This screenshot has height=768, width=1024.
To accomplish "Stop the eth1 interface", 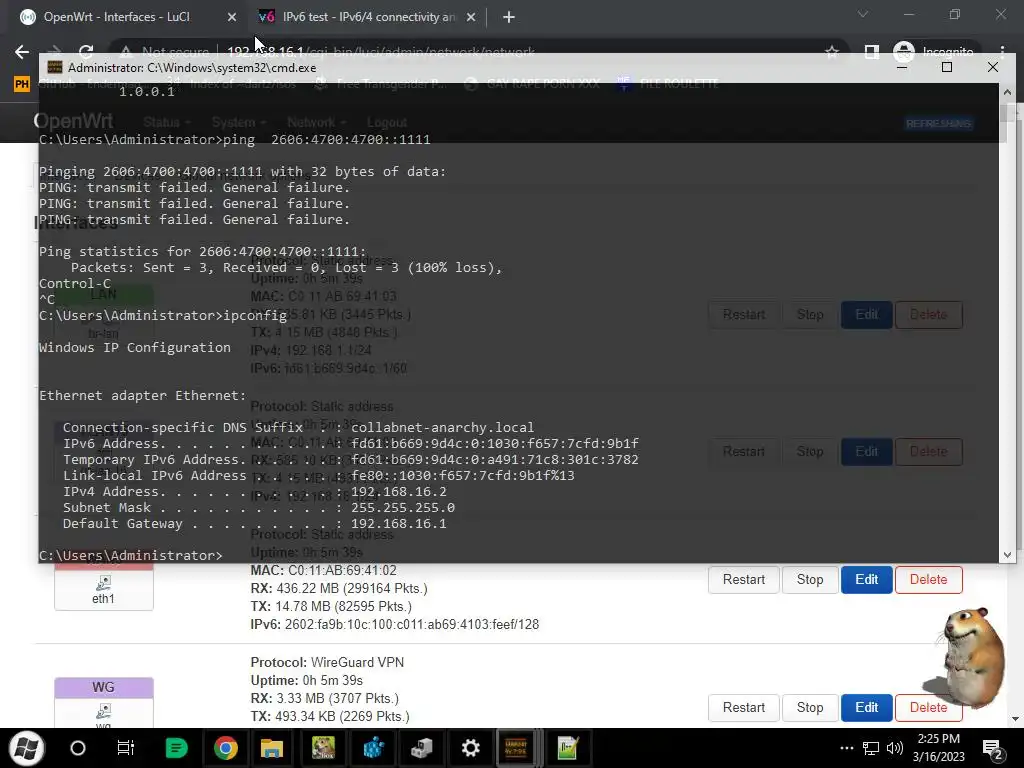I will (810, 580).
